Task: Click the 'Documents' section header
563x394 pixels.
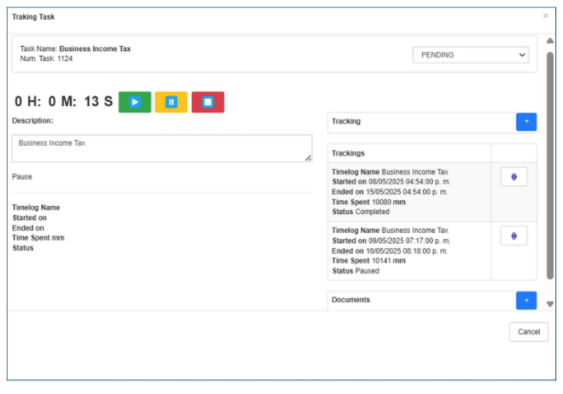Action: pos(351,300)
